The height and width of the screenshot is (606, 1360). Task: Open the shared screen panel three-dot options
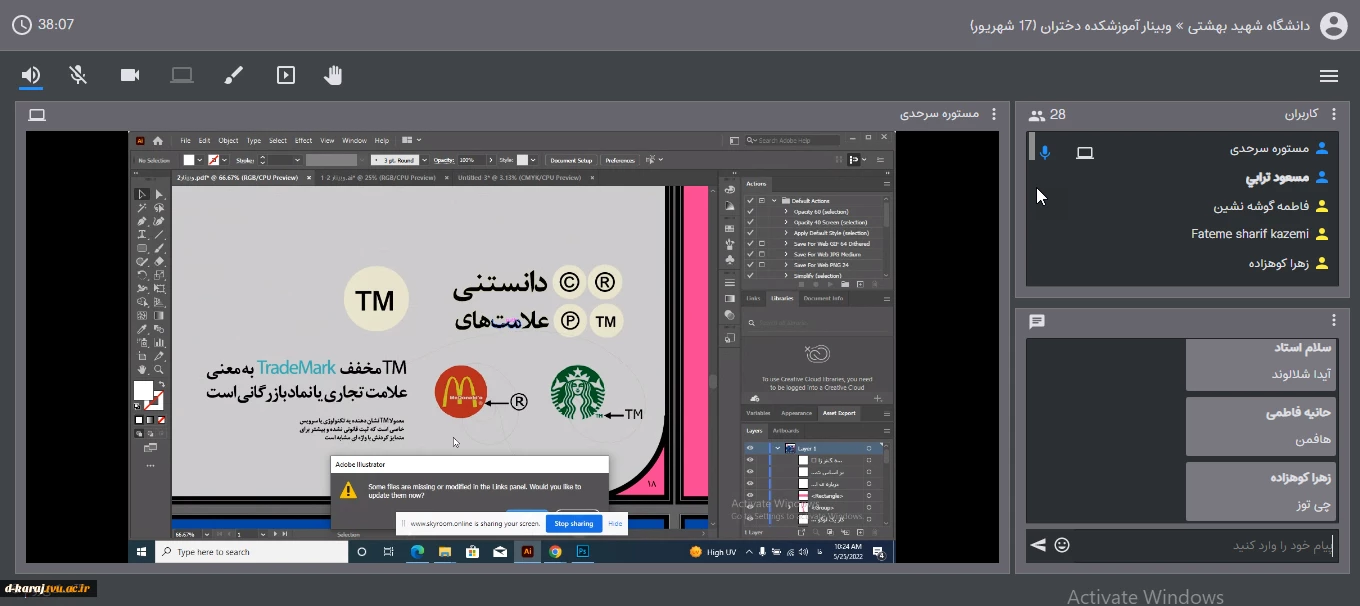click(x=994, y=114)
